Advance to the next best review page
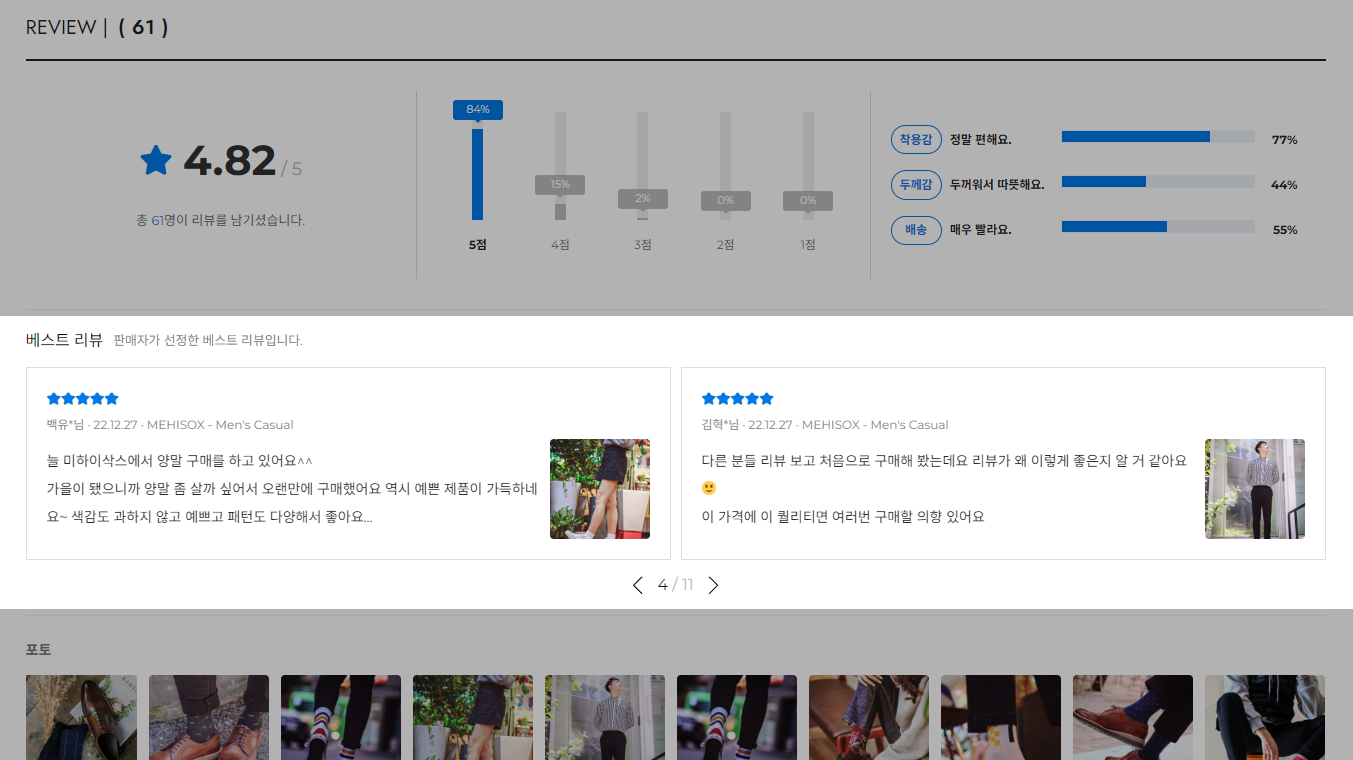Viewport: 1353px width, 760px height. (x=713, y=585)
